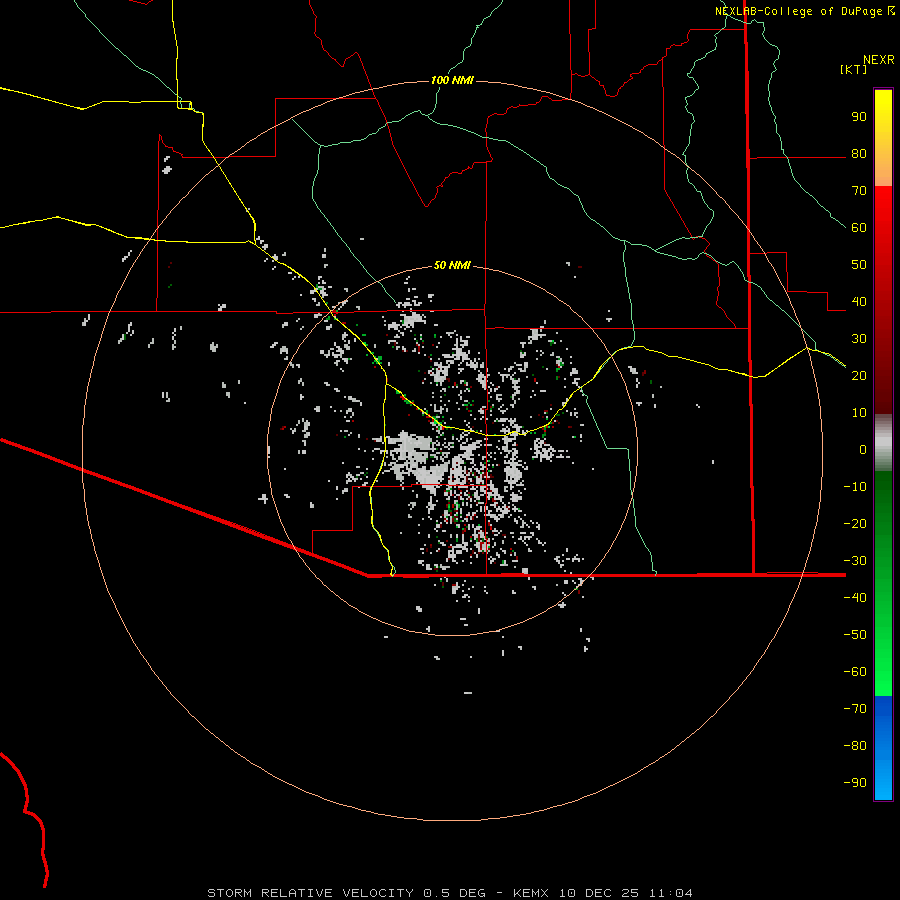Click the -40 value on velocity scale
The image size is (900, 900).
(855, 598)
